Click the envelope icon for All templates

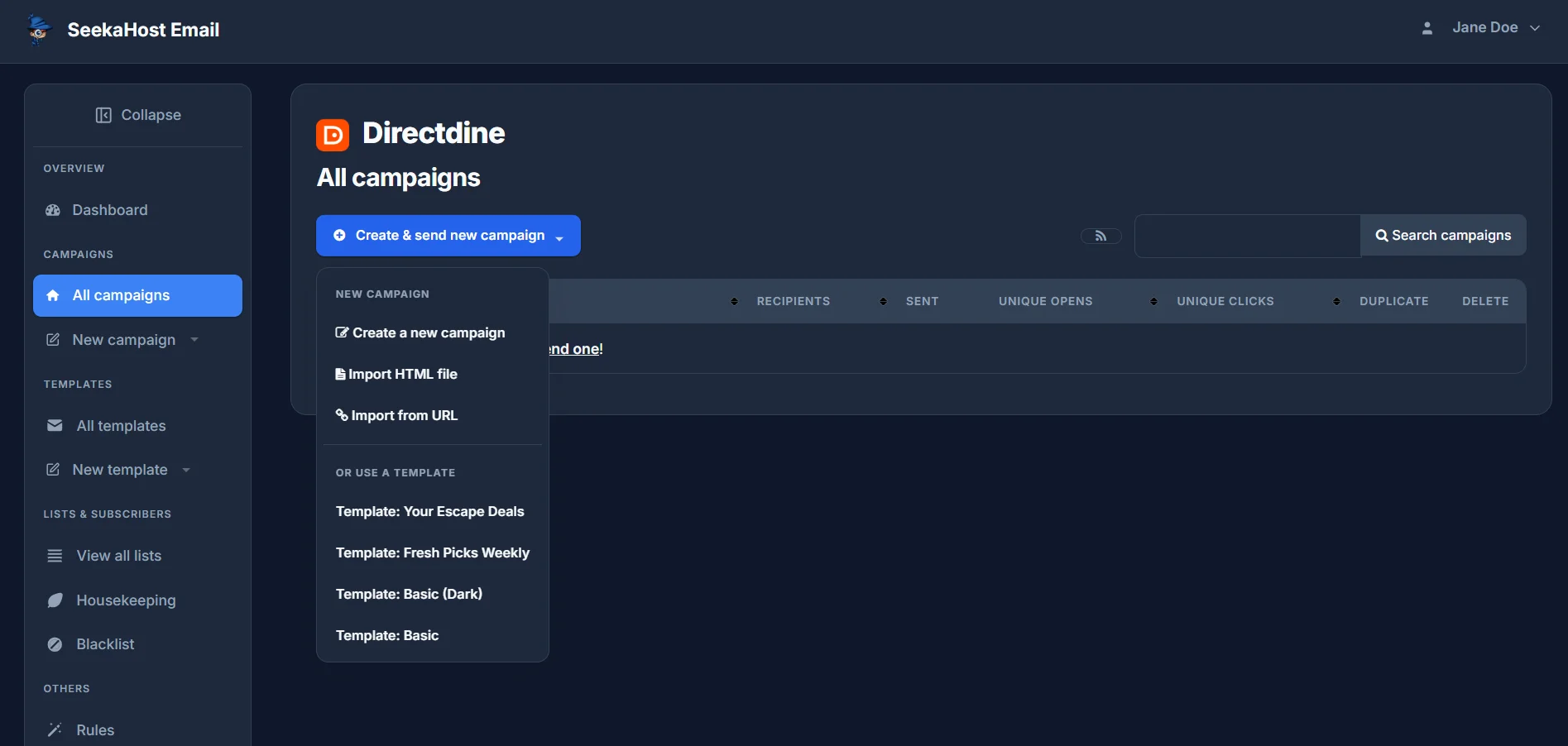tap(55, 426)
